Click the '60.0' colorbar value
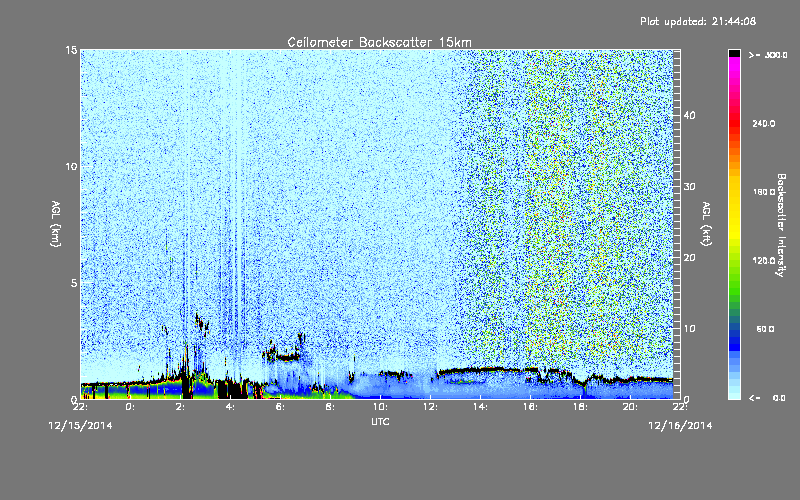800x500 pixels. 765,329
